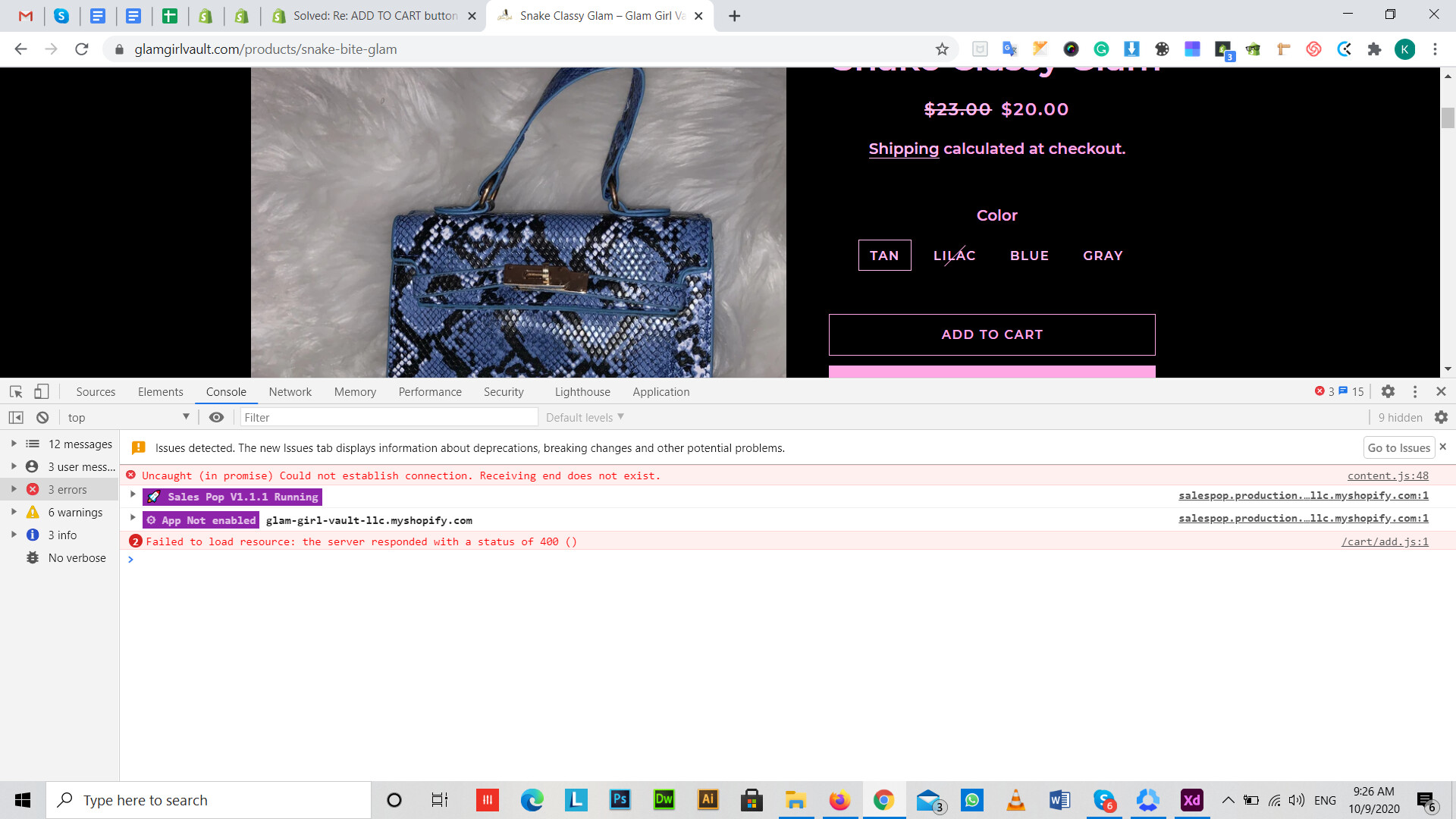Screen dimensions: 1456x819
Task: Click the Go to Issues button
Action: point(1398,448)
